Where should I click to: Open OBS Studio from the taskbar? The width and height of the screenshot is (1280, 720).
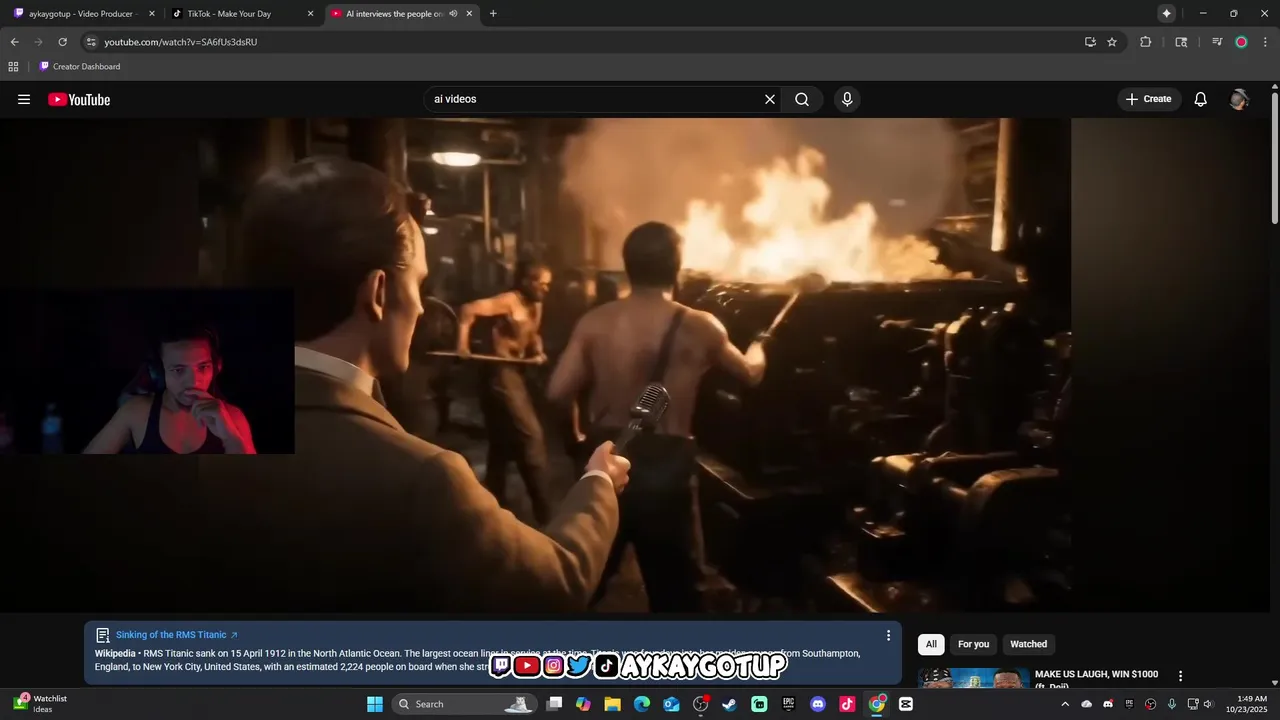701,704
